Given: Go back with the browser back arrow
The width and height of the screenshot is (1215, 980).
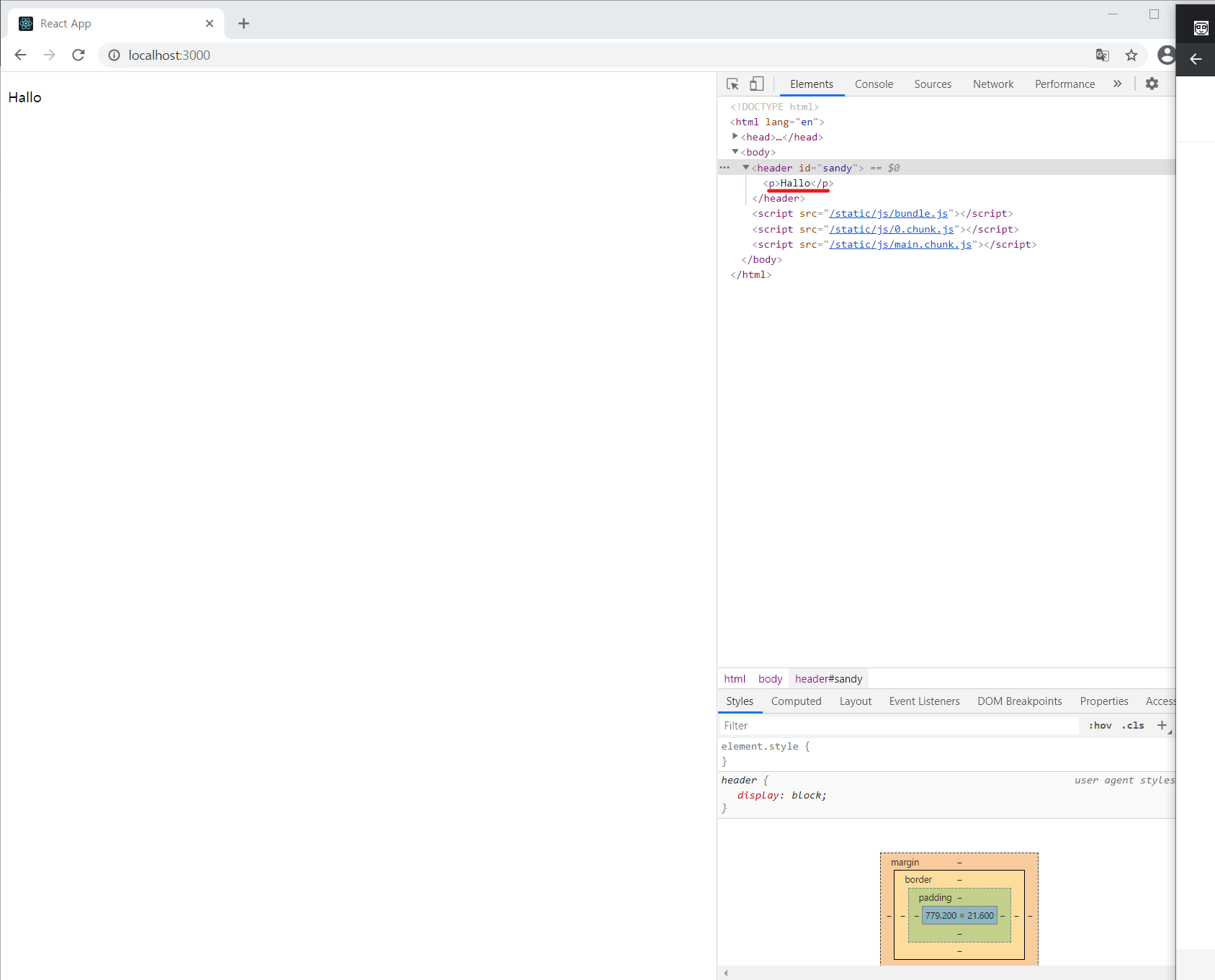Looking at the screenshot, I should coord(20,55).
